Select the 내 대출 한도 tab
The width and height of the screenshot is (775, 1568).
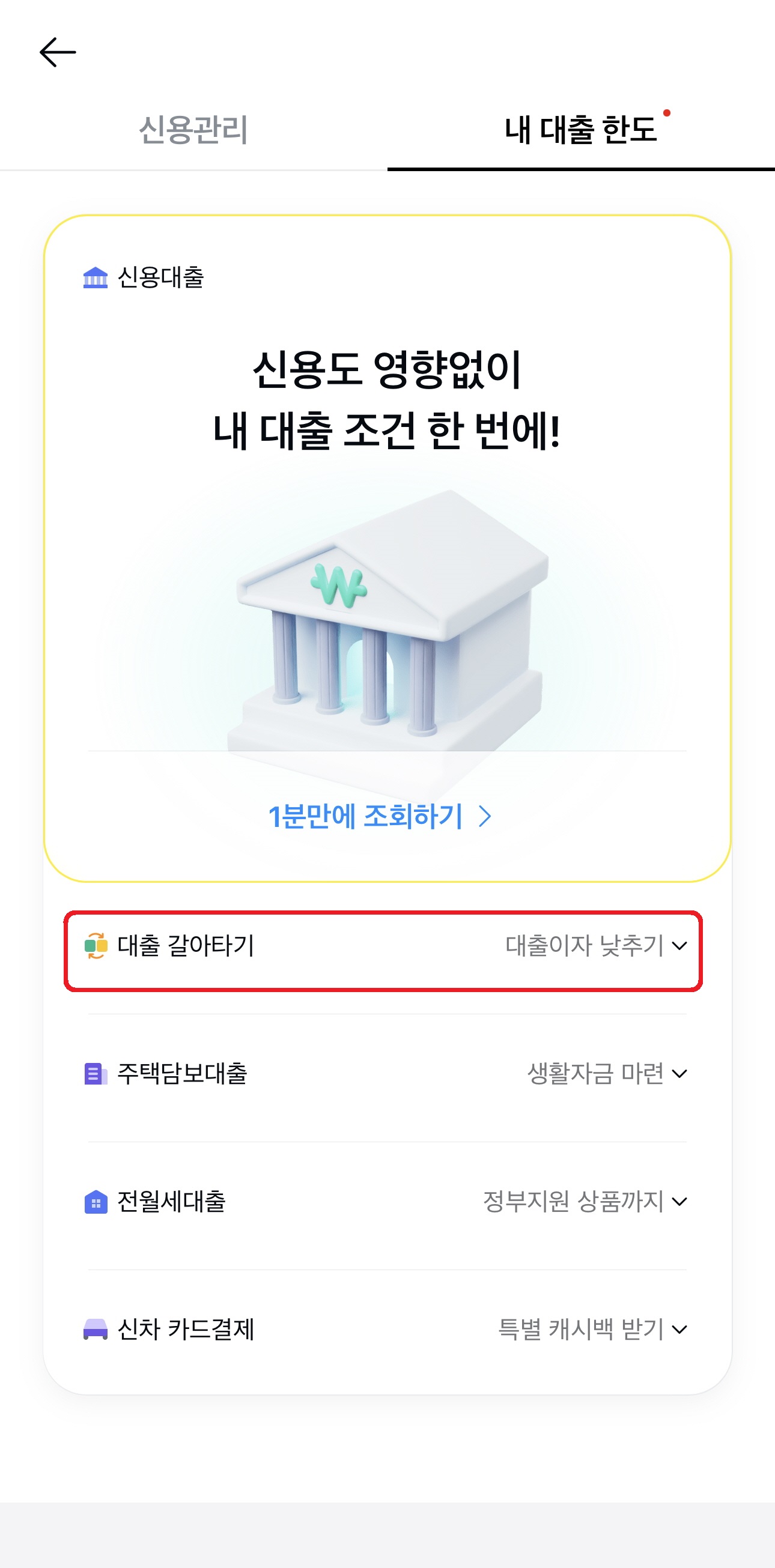582,128
